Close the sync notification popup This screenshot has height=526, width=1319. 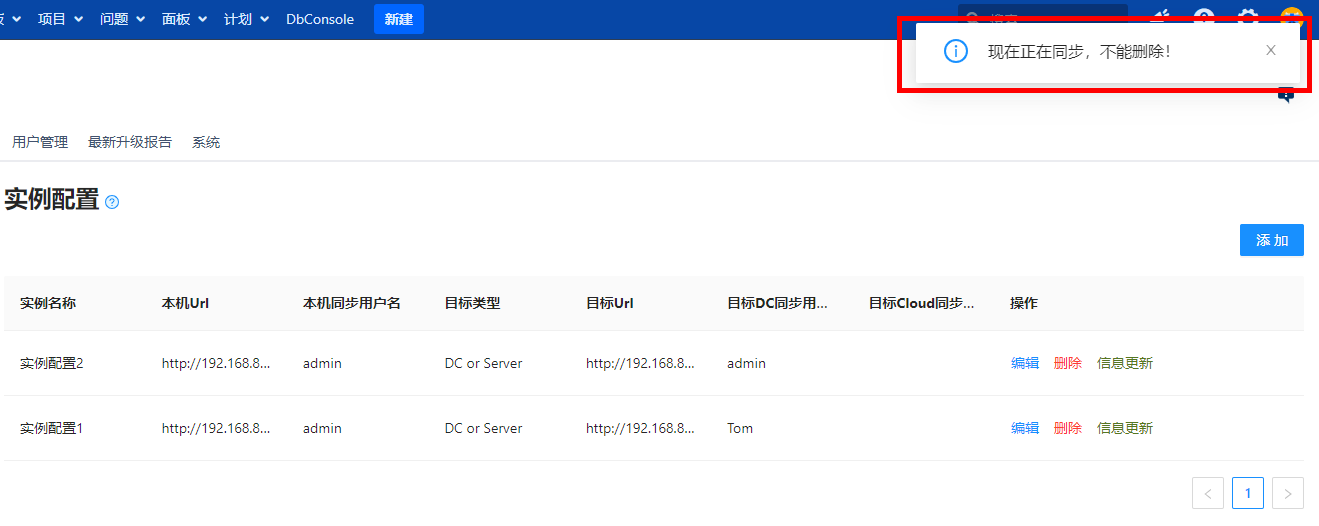point(1270,51)
